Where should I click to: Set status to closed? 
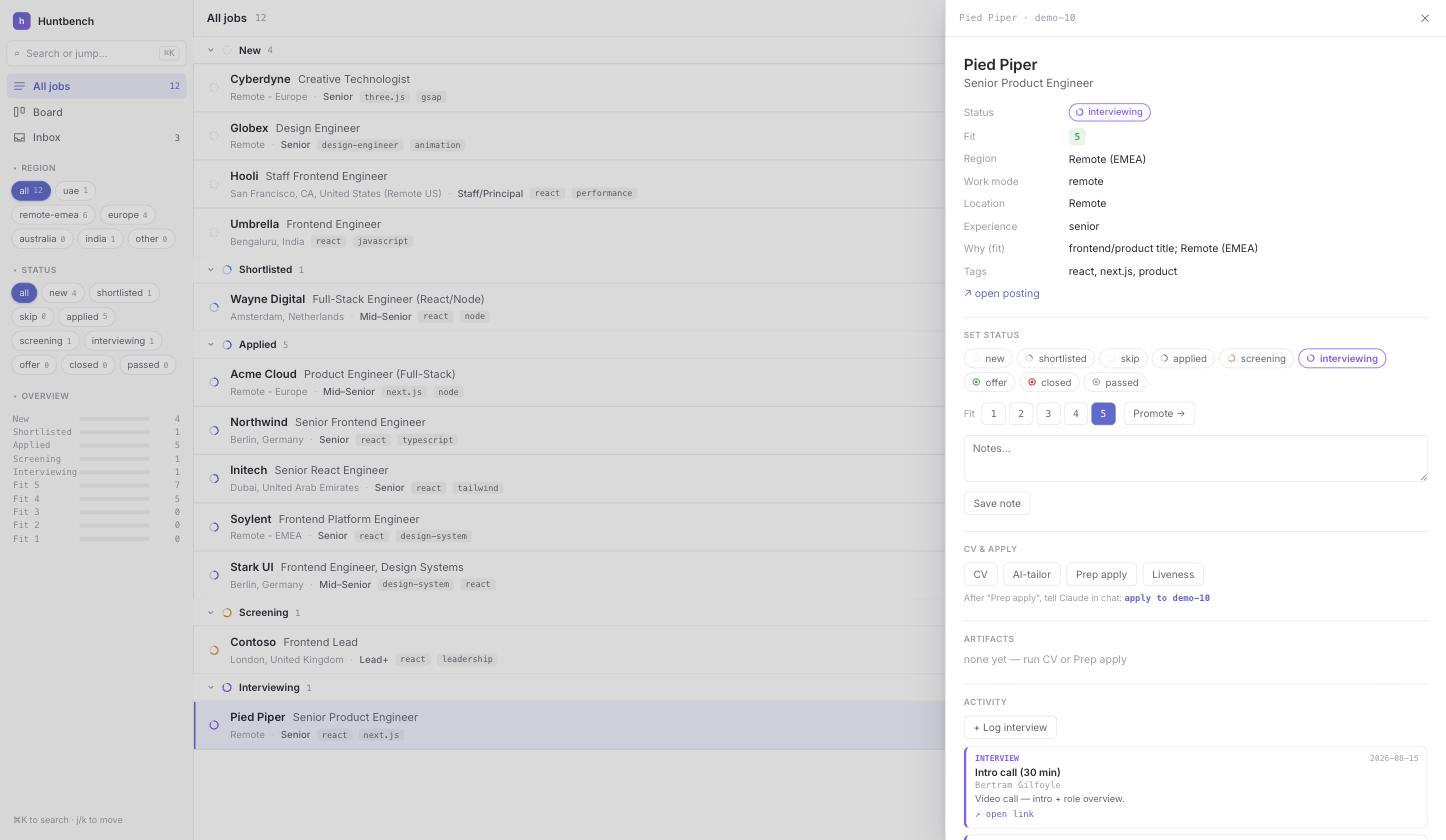pos(1049,382)
